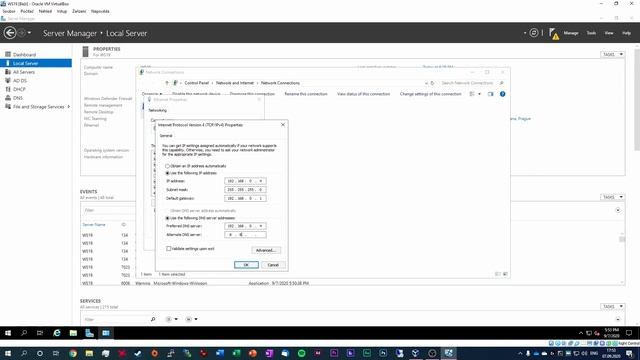Click the Subnet mask field
The height and width of the screenshot is (360, 640).
245,190
